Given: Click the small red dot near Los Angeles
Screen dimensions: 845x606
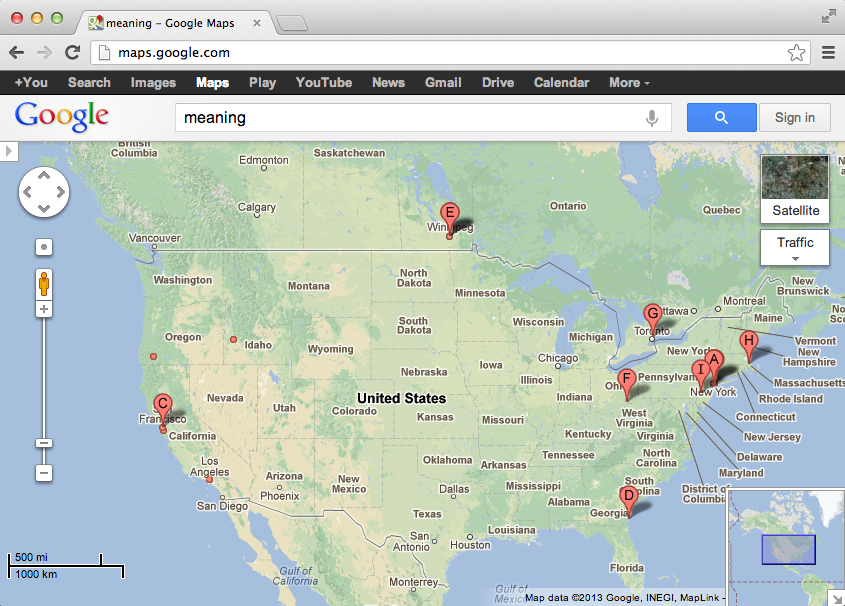Looking at the screenshot, I should click(210, 479).
